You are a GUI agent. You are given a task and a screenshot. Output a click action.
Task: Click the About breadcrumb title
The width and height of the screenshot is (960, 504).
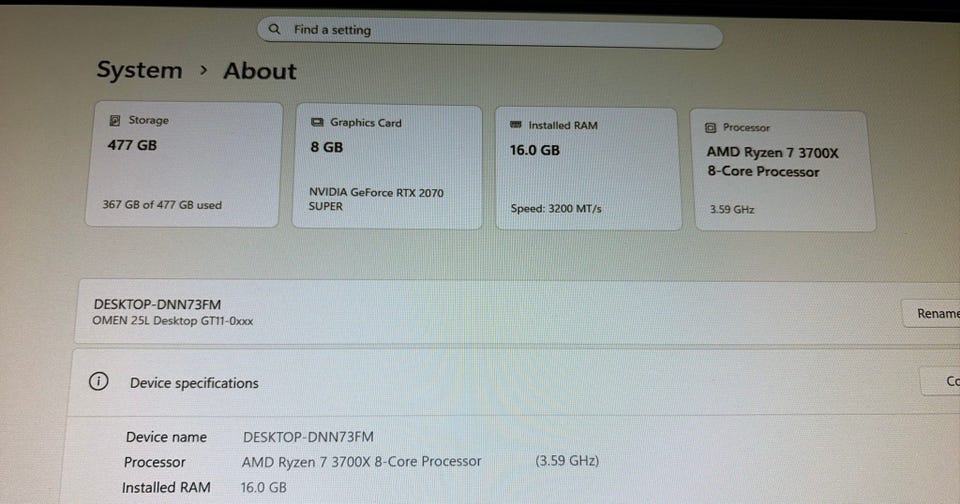click(x=260, y=71)
